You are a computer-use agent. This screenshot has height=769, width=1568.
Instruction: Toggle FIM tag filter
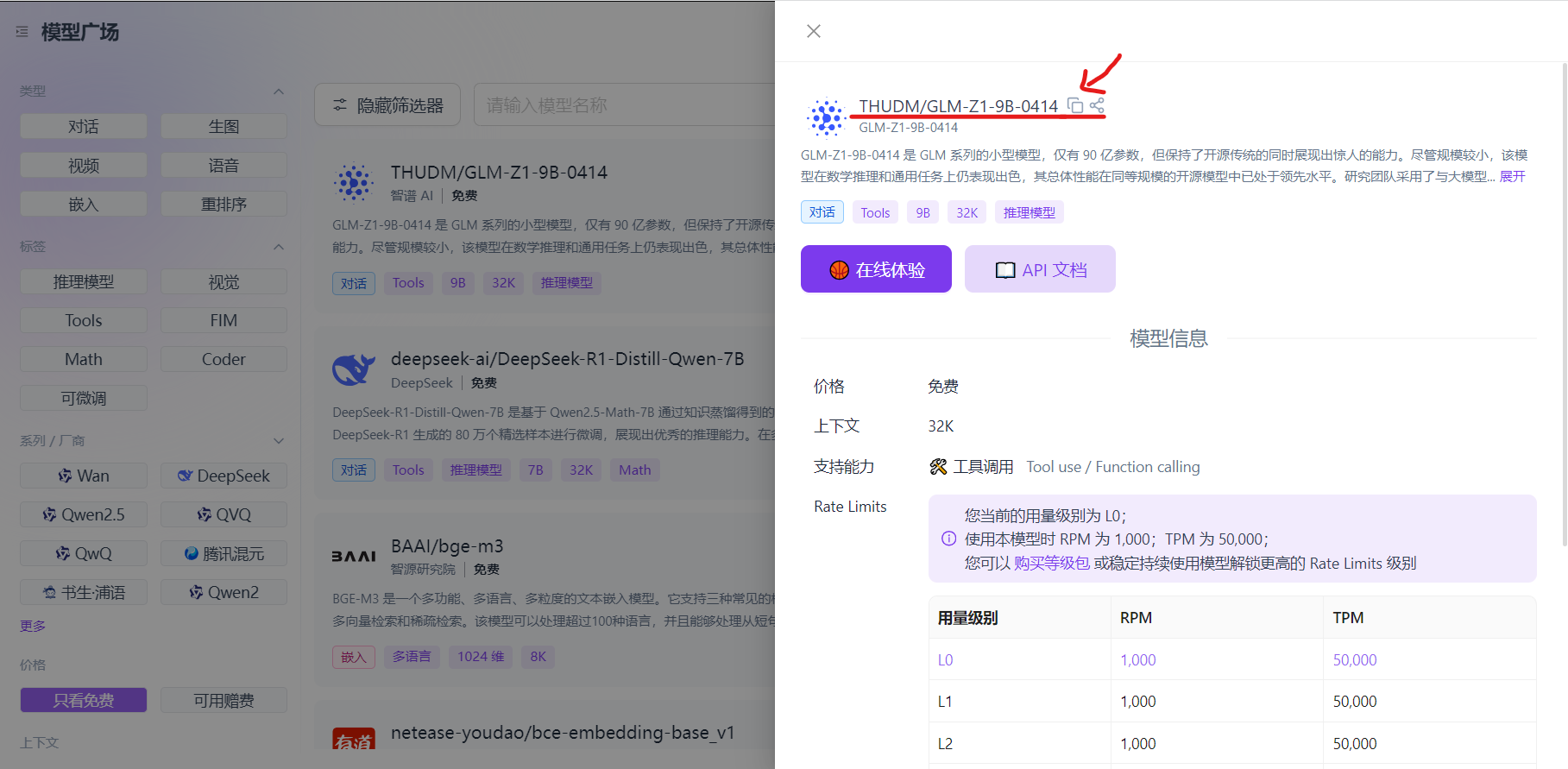coord(224,320)
